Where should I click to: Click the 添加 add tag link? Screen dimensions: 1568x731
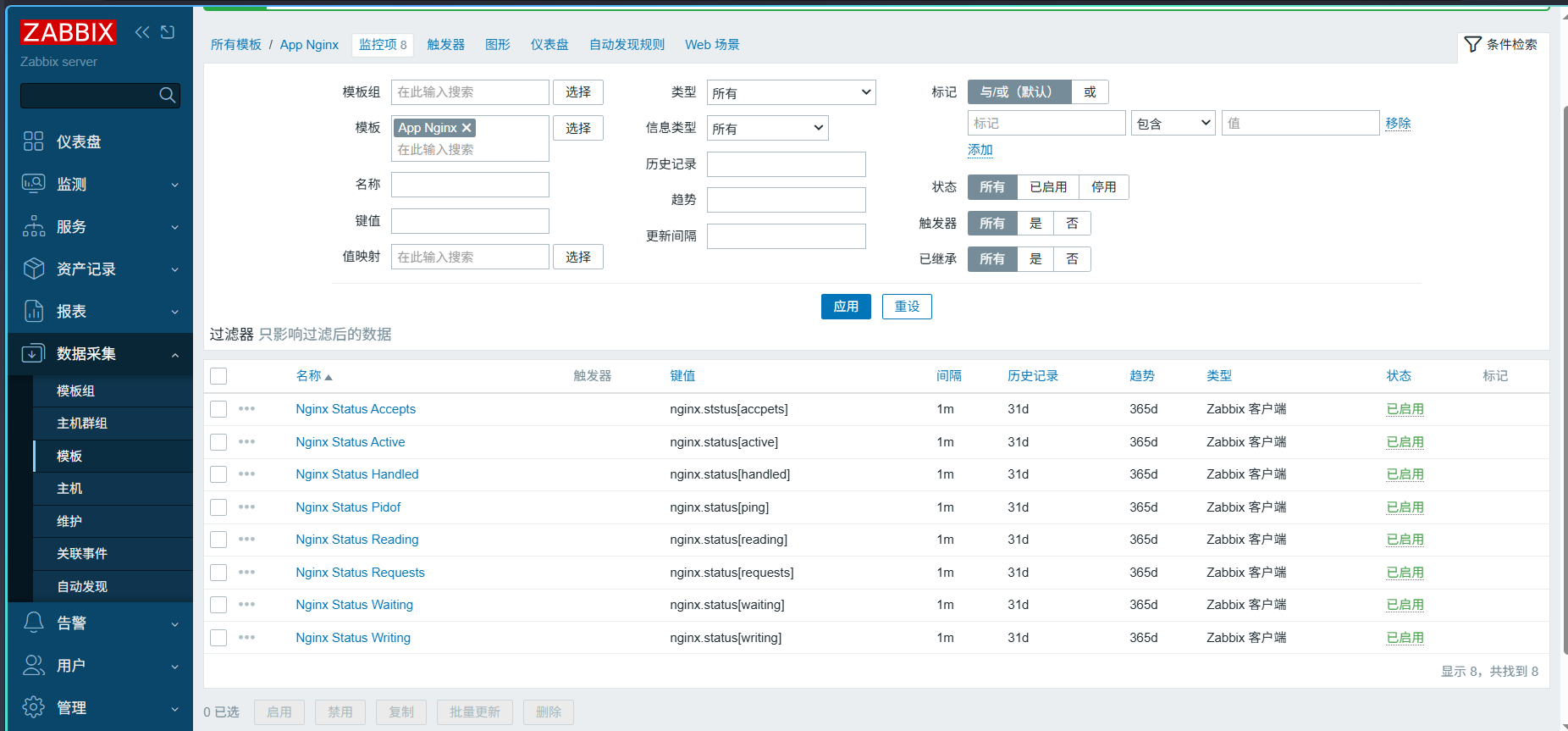coord(980,150)
